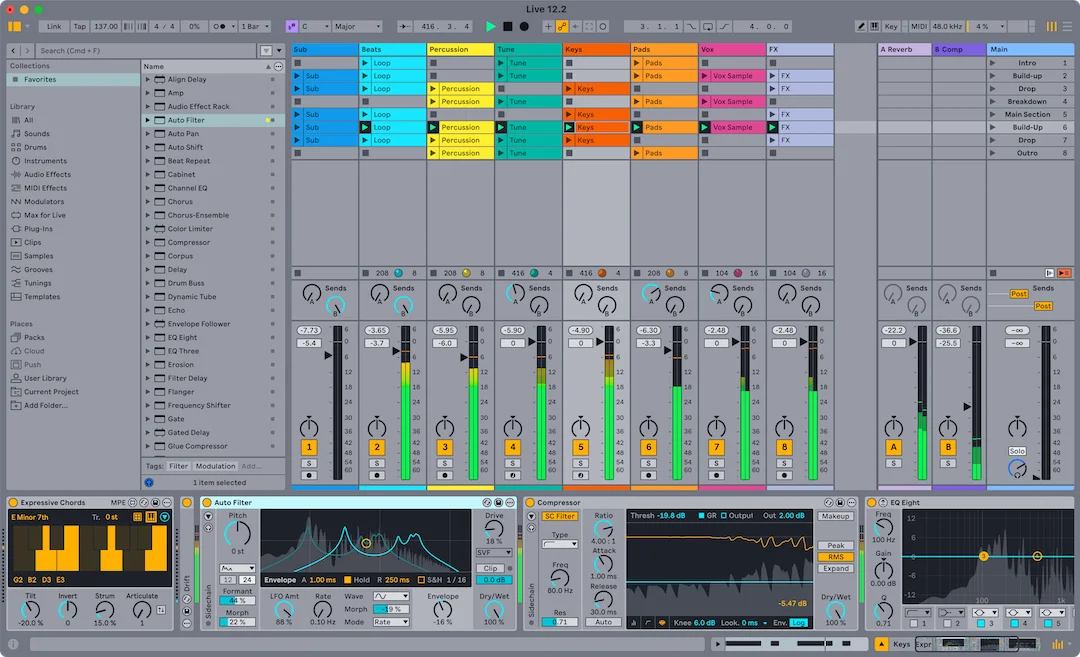This screenshot has height=657, width=1080.
Task: Click the Stop button in the transport
Action: pyautogui.click(x=508, y=27)
